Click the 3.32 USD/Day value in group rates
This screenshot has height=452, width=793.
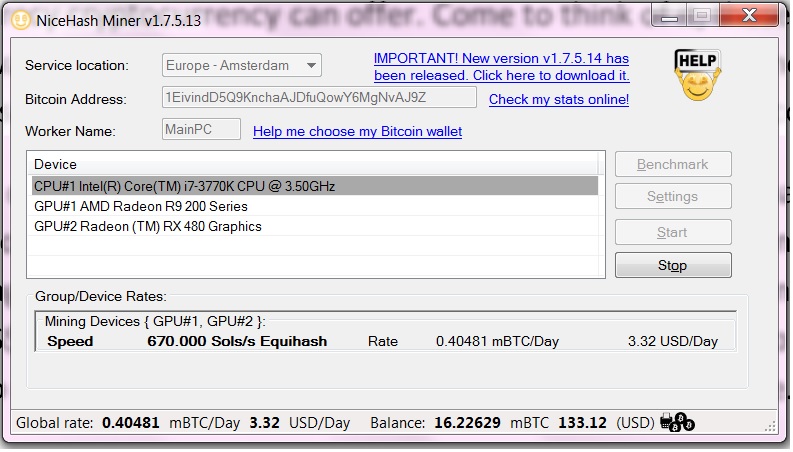(x=673, y=341)
